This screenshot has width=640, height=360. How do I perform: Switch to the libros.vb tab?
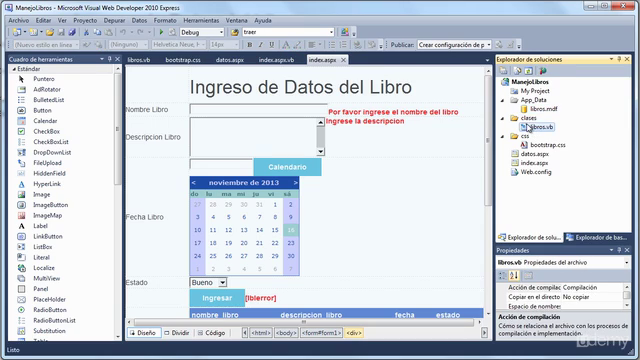139,60
